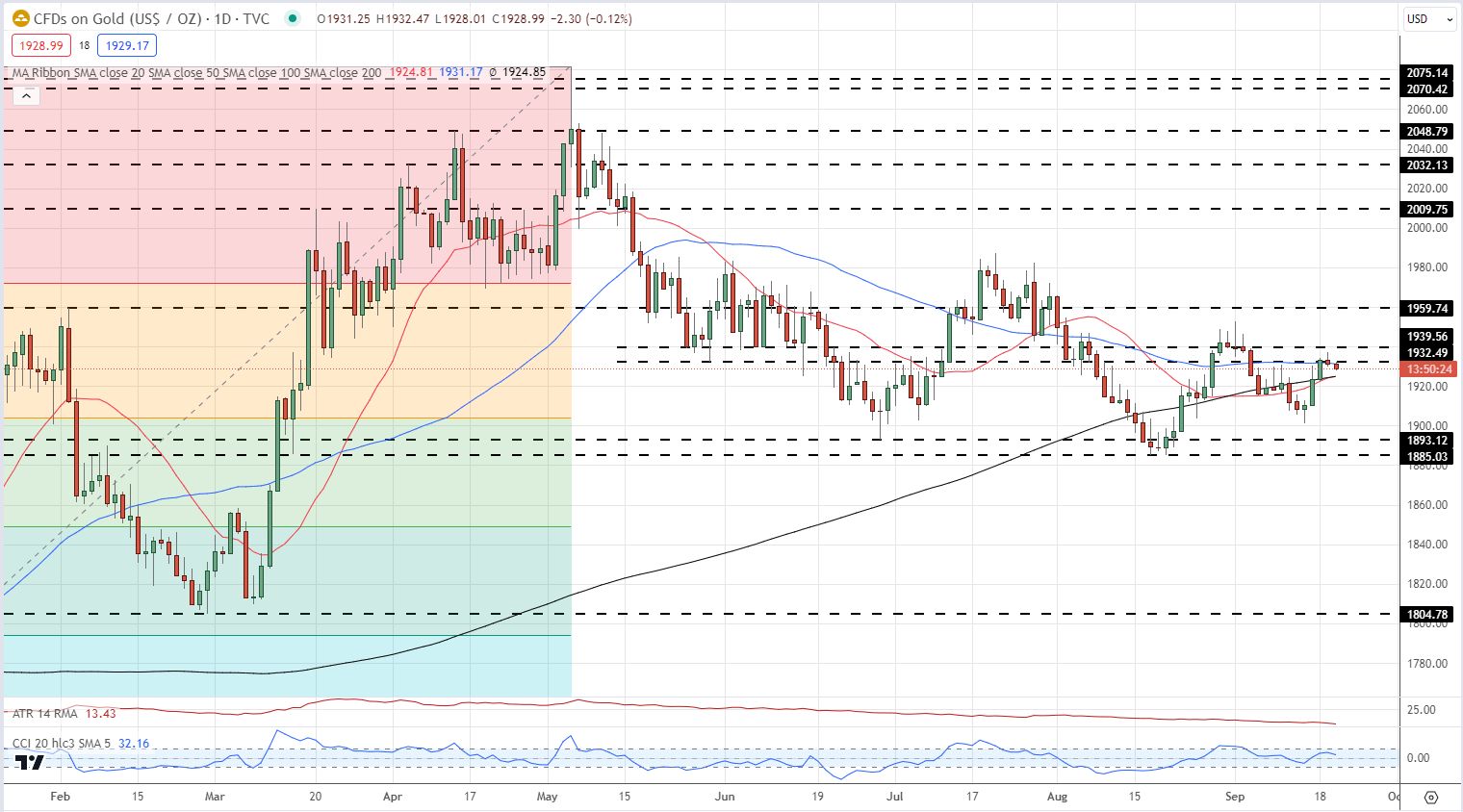1463x812 pixels.
Task: Click the 2032.13 price level label
Action: point(1427,165)
